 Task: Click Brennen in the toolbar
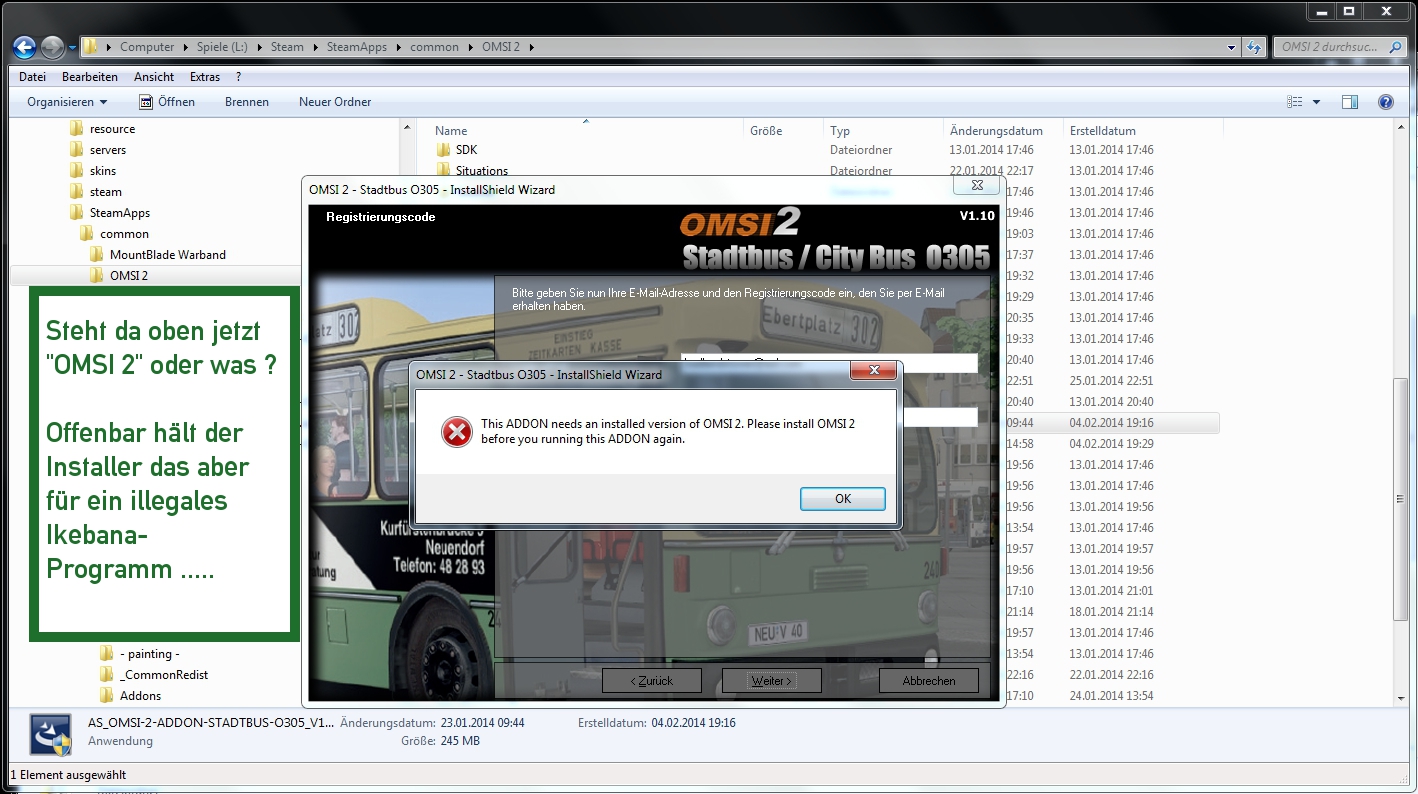click(247, 102)
